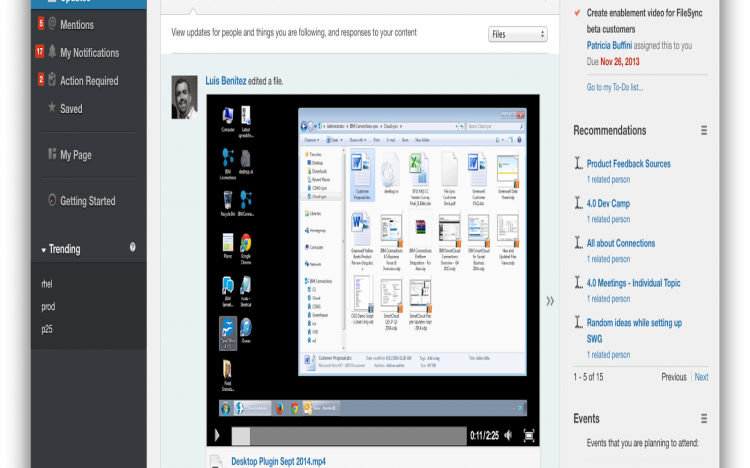Open Patricia Buffini profile link

[x=609, y=45]
